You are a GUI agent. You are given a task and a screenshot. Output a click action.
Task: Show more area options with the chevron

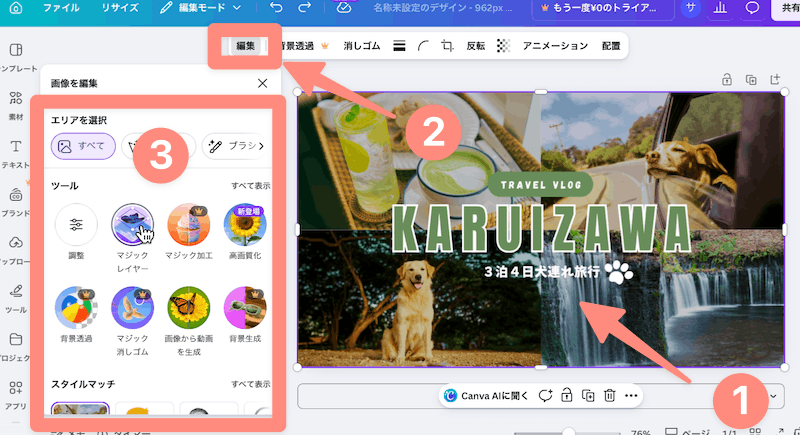(x=262, y=146)
